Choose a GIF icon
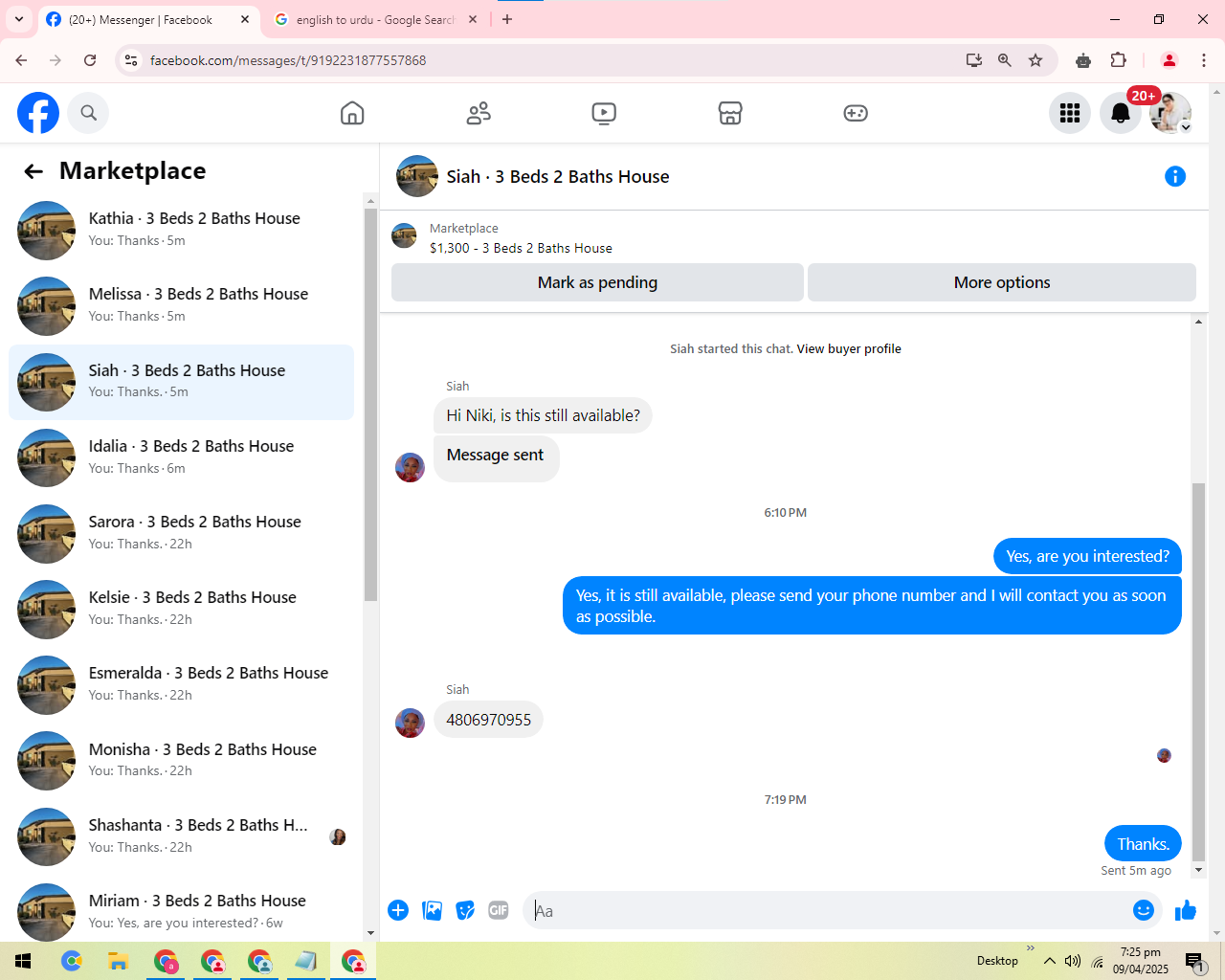Image resolution: width=1225 pixels, height=980 pixels. [x=499, y=910]
